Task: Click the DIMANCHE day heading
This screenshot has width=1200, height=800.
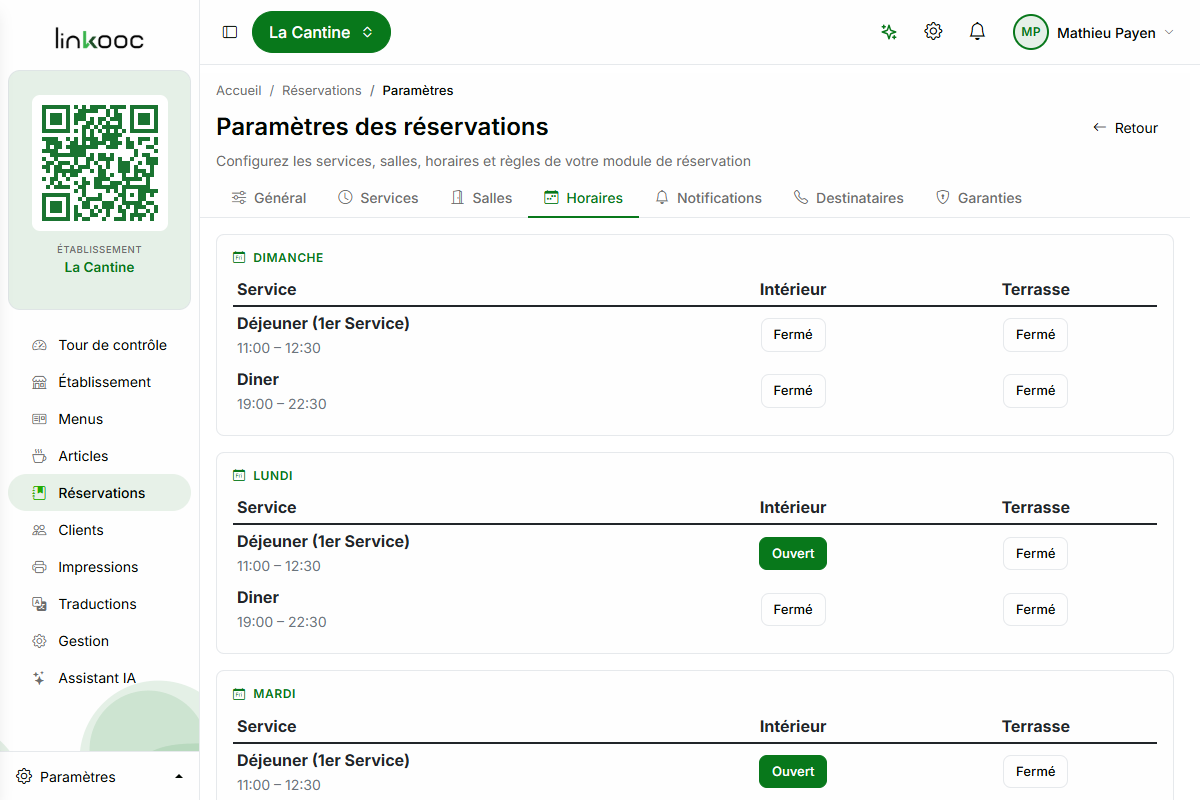Action: 288,257
